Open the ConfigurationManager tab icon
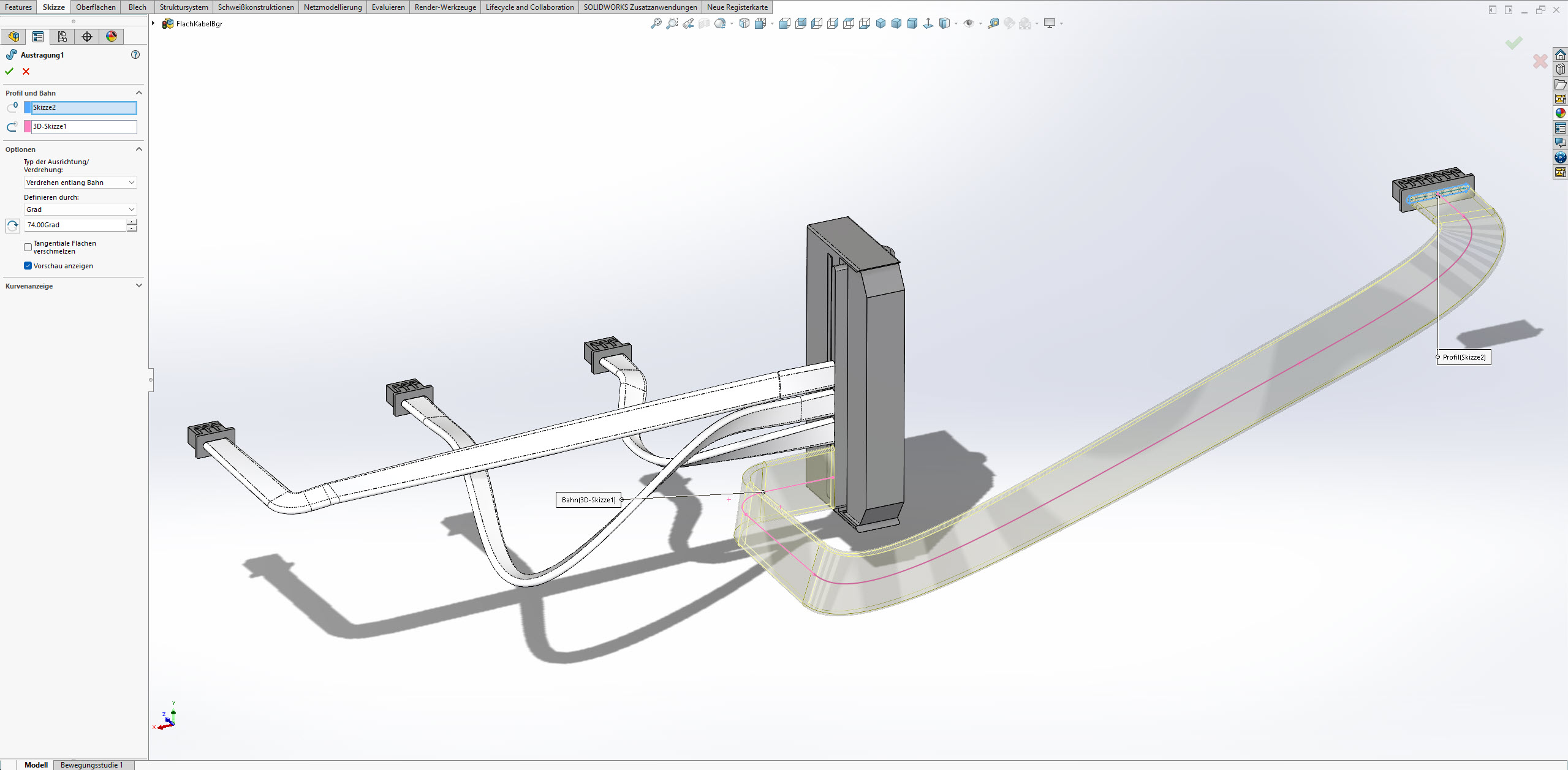1568x770 pixels. pyautogui.click(x=62, y=37)
